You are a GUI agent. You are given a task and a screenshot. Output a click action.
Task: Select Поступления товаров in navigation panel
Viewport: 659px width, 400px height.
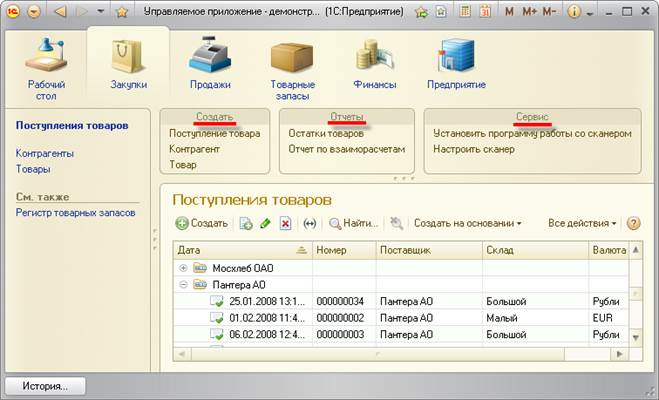coord(72,126)
